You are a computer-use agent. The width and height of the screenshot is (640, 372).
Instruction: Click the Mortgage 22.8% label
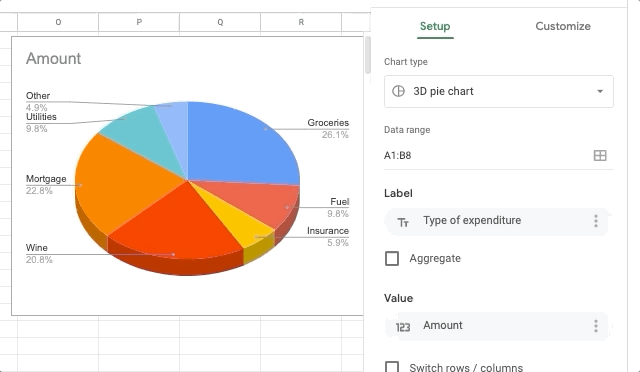(x=46, y=185)
